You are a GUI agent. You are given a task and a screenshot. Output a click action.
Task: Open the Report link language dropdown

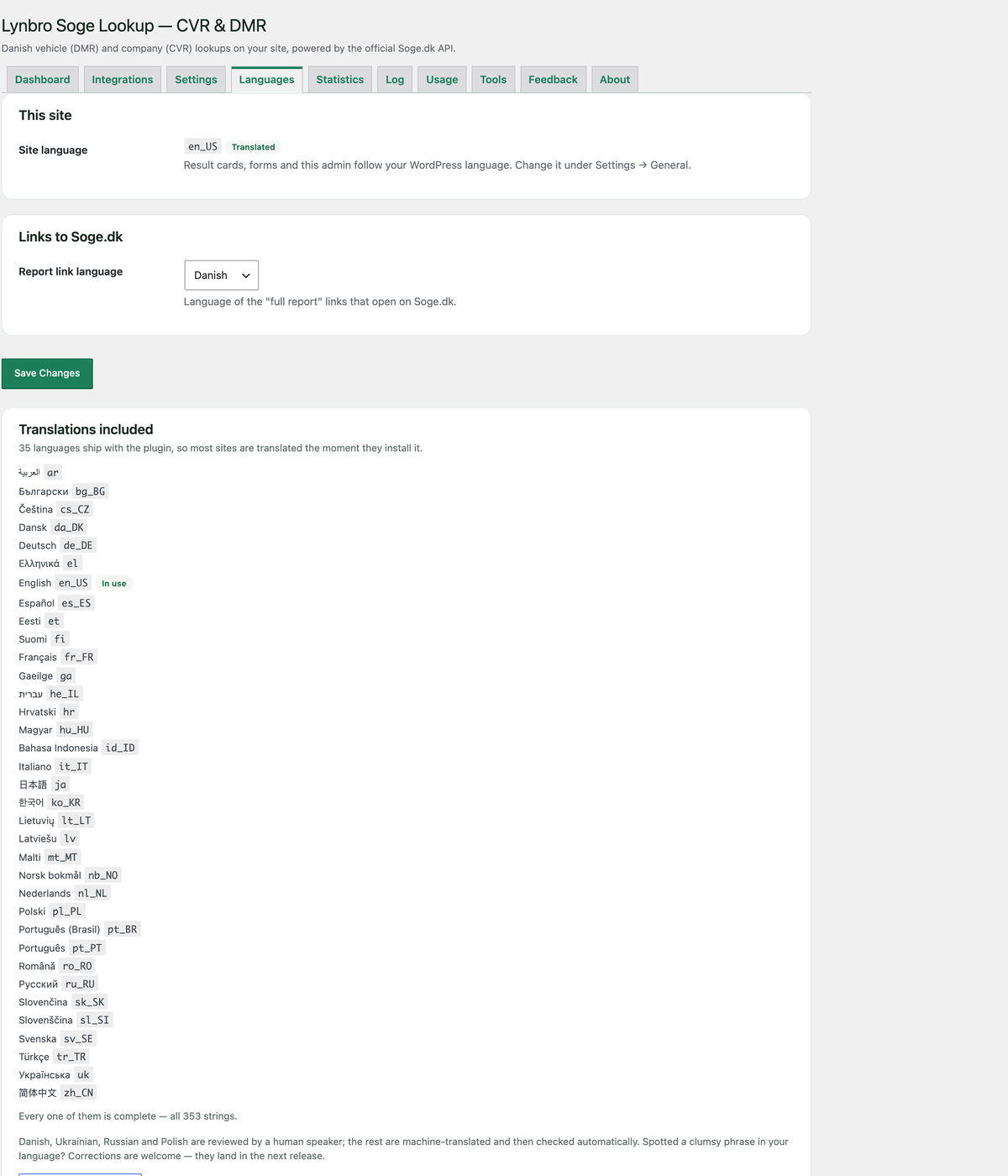[221, 276]
